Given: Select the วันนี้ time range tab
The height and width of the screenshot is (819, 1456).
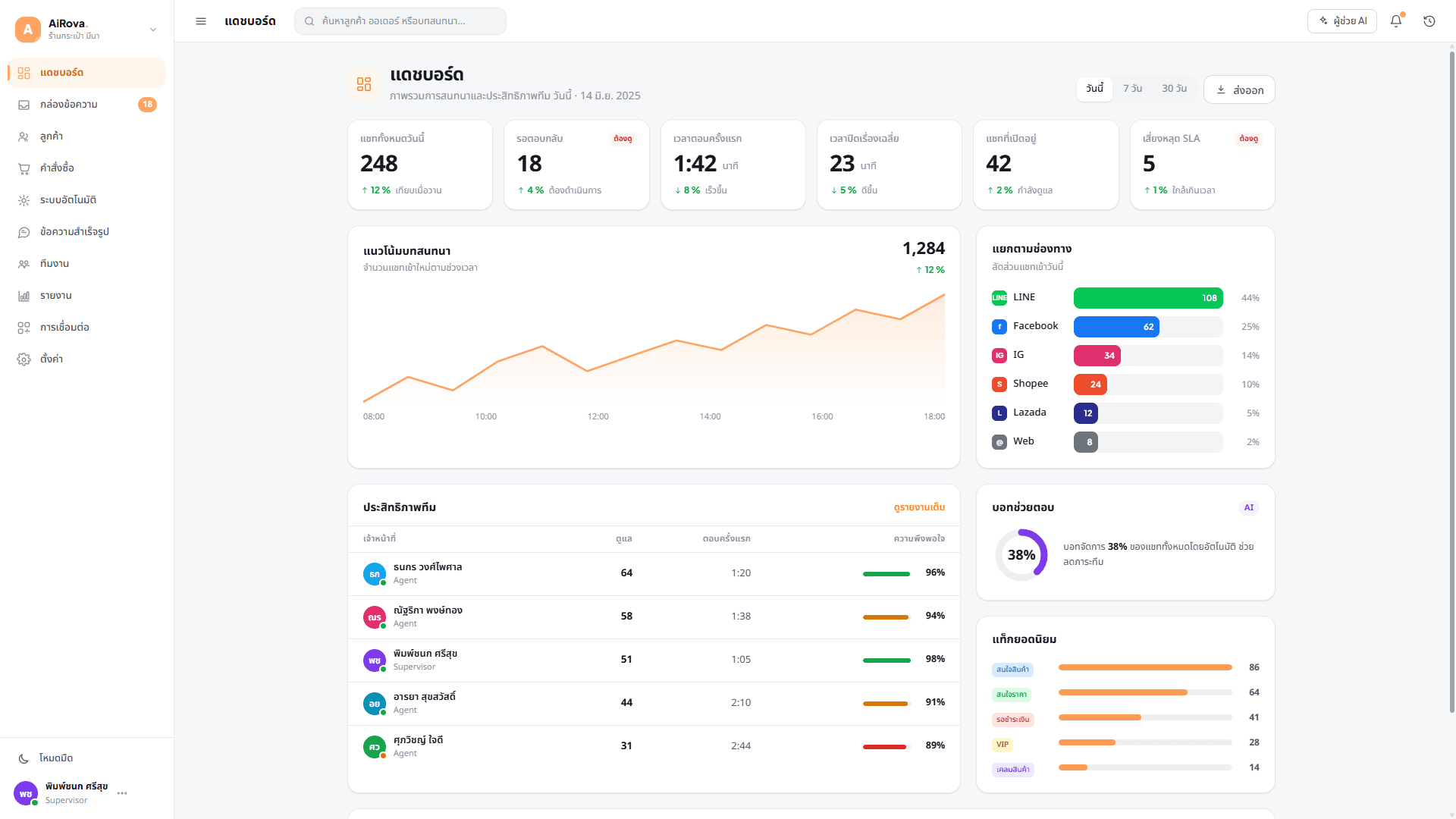Looking at the screenshot, I should click(x=1094, y=89).
